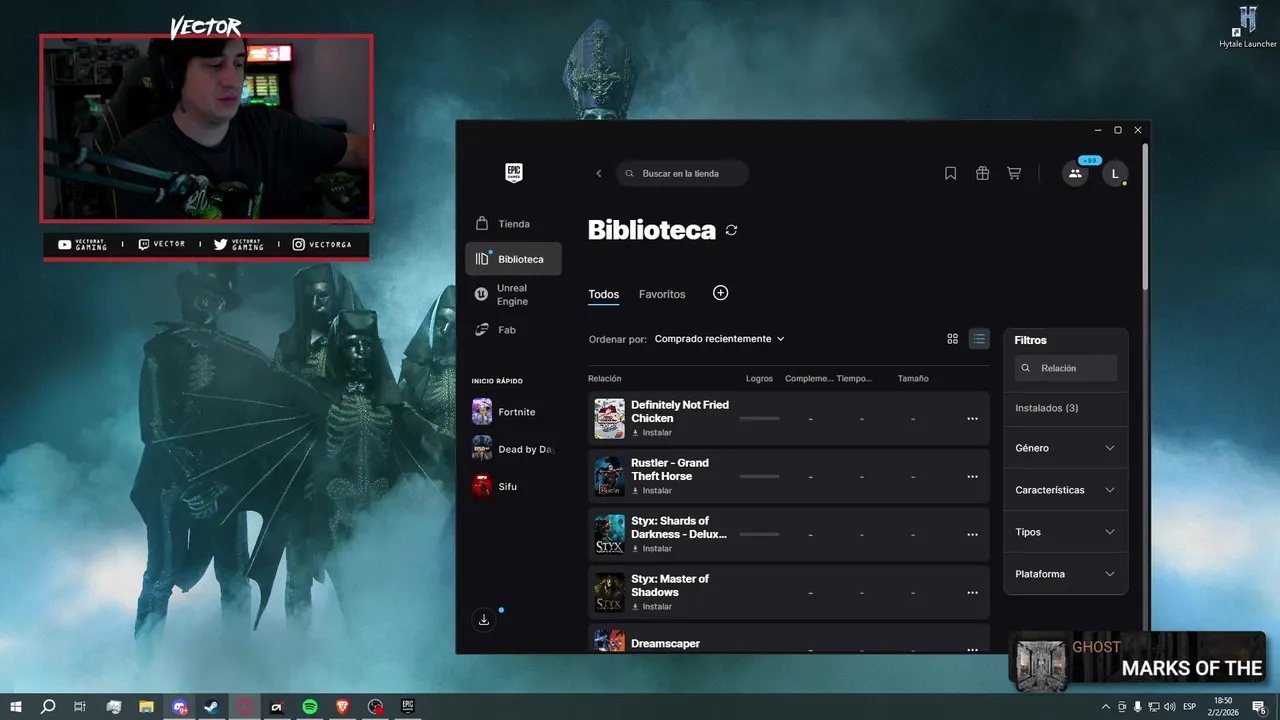Install Rustler - Grand Theft Horse
Screen dimensions: 1280x720
tap(652, 491)
